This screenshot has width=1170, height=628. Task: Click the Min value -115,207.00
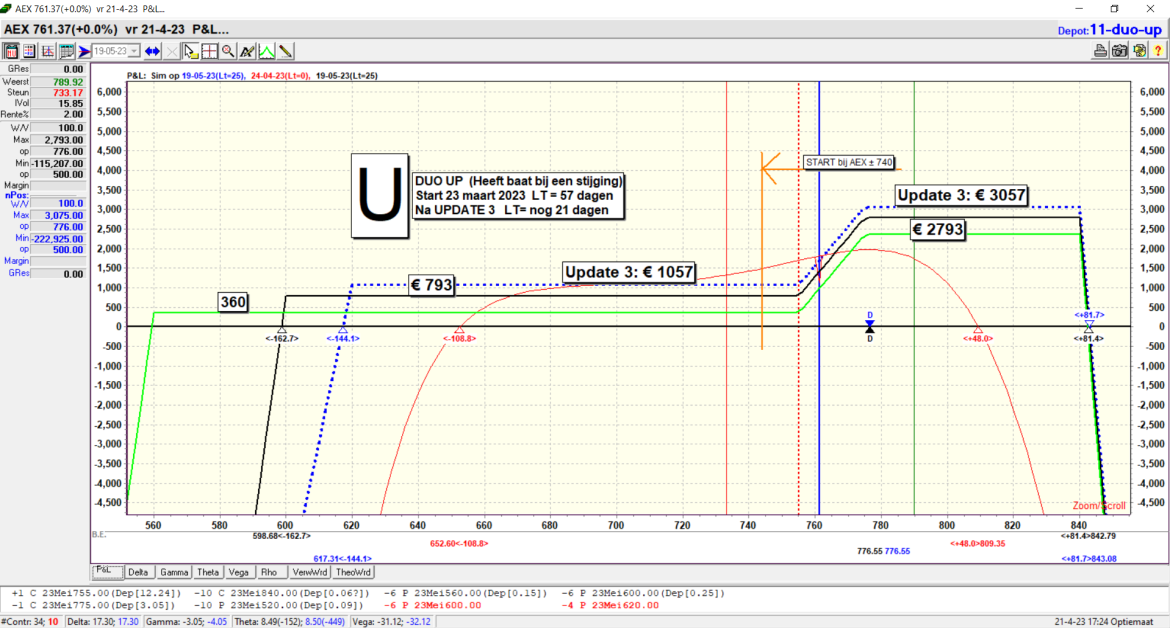point(57,163)
